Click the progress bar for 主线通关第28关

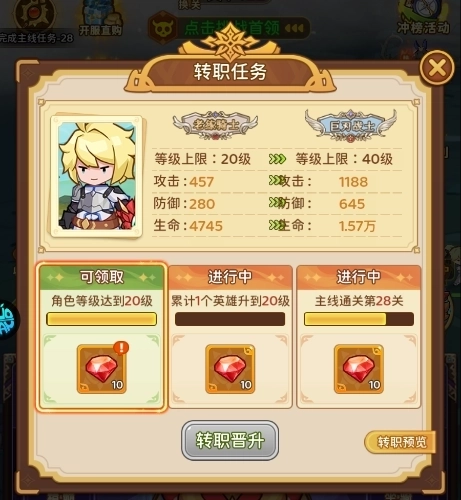tap(359, 319)
